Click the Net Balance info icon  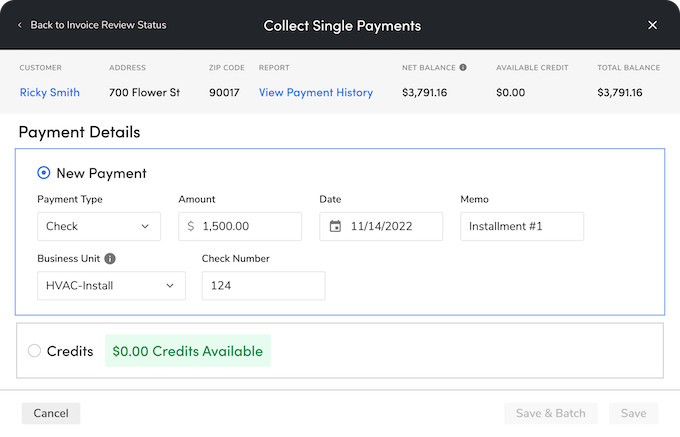463,68
